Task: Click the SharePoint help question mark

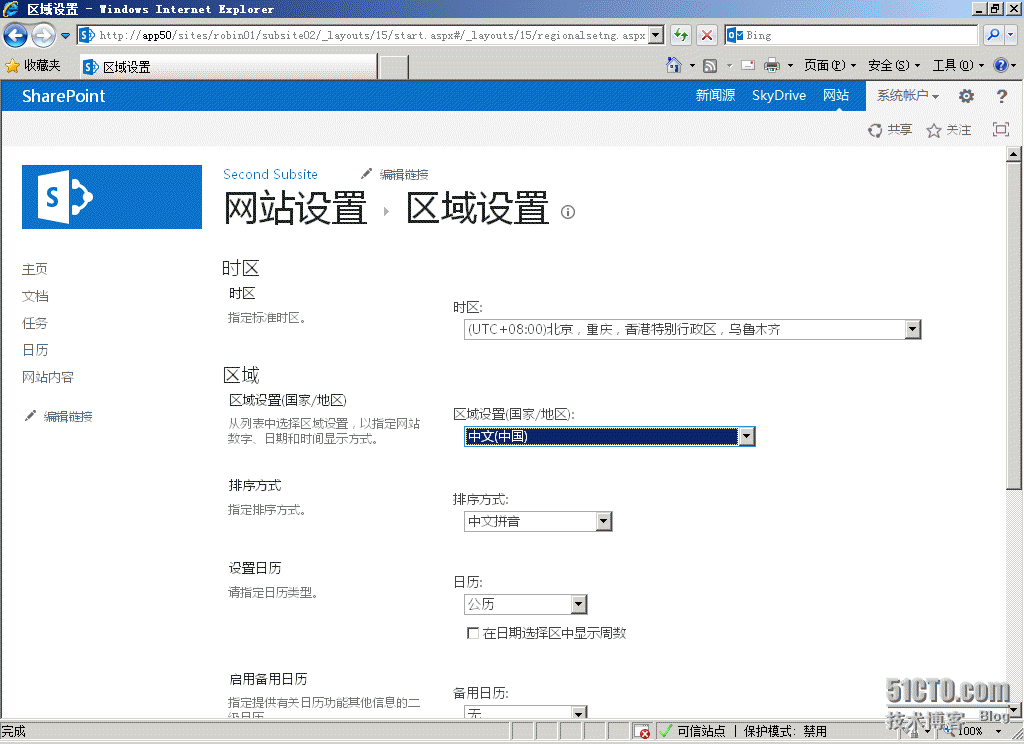Action: click(1001, 96)
